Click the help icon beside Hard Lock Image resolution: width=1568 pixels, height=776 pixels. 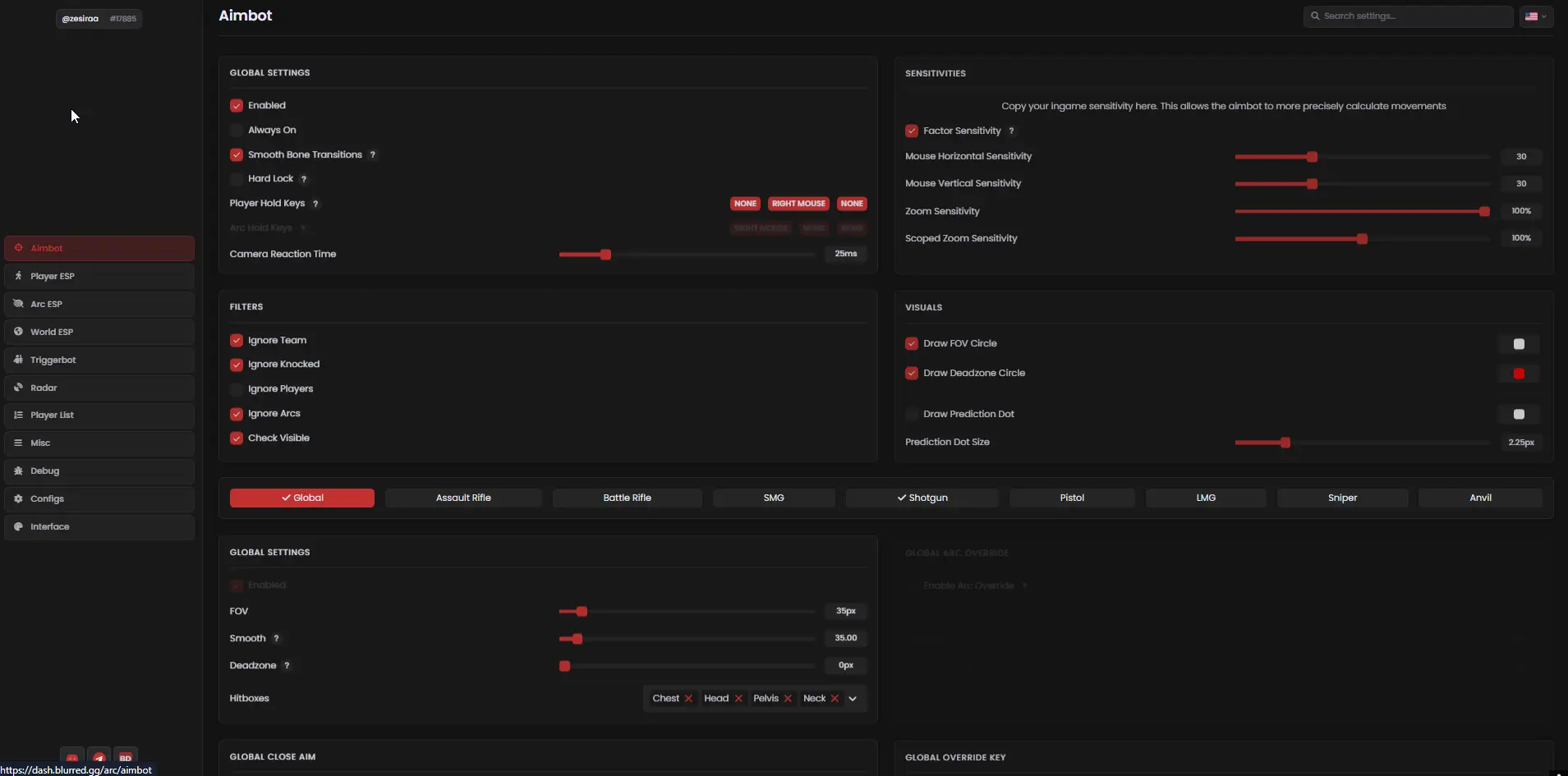(304, 179)
